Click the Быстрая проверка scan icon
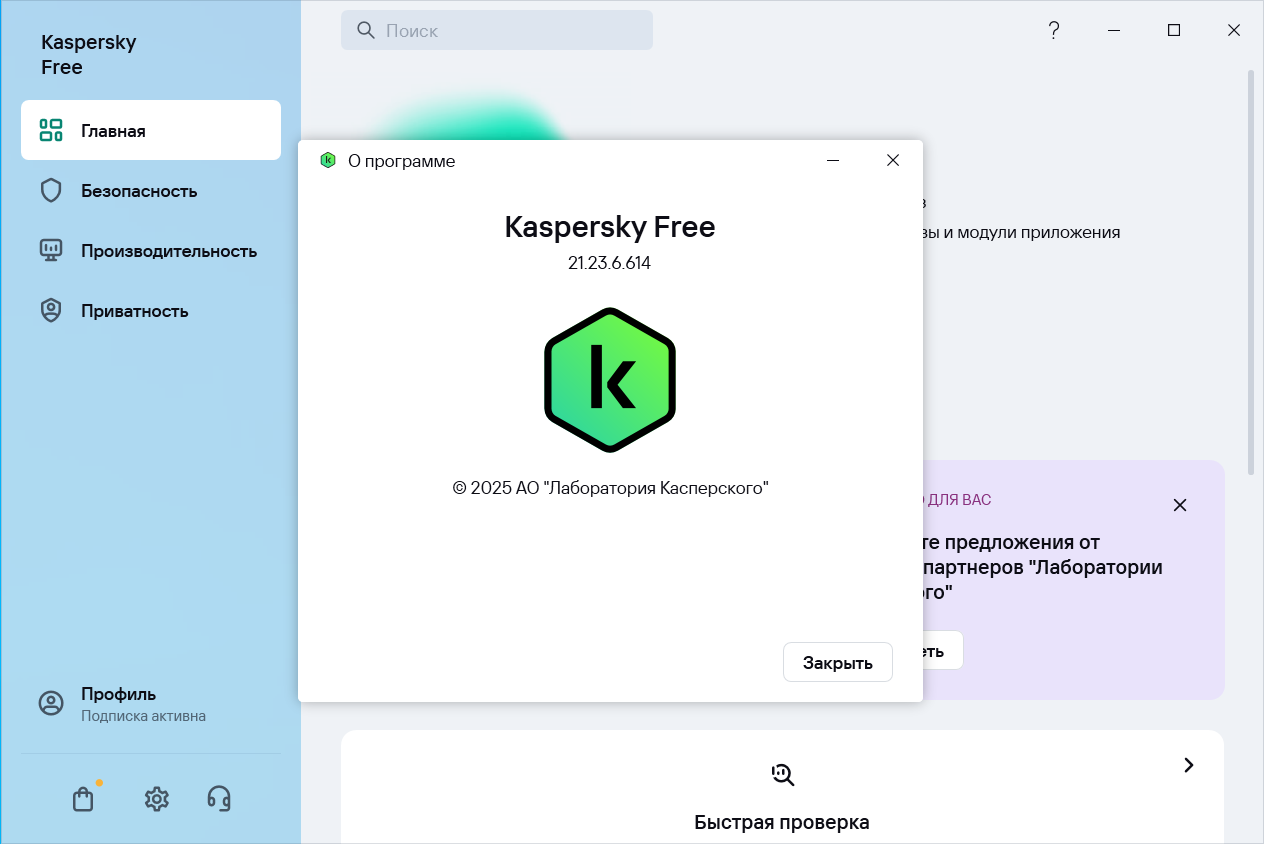Viewport: 1264px width, 844px height. point(782,773)
